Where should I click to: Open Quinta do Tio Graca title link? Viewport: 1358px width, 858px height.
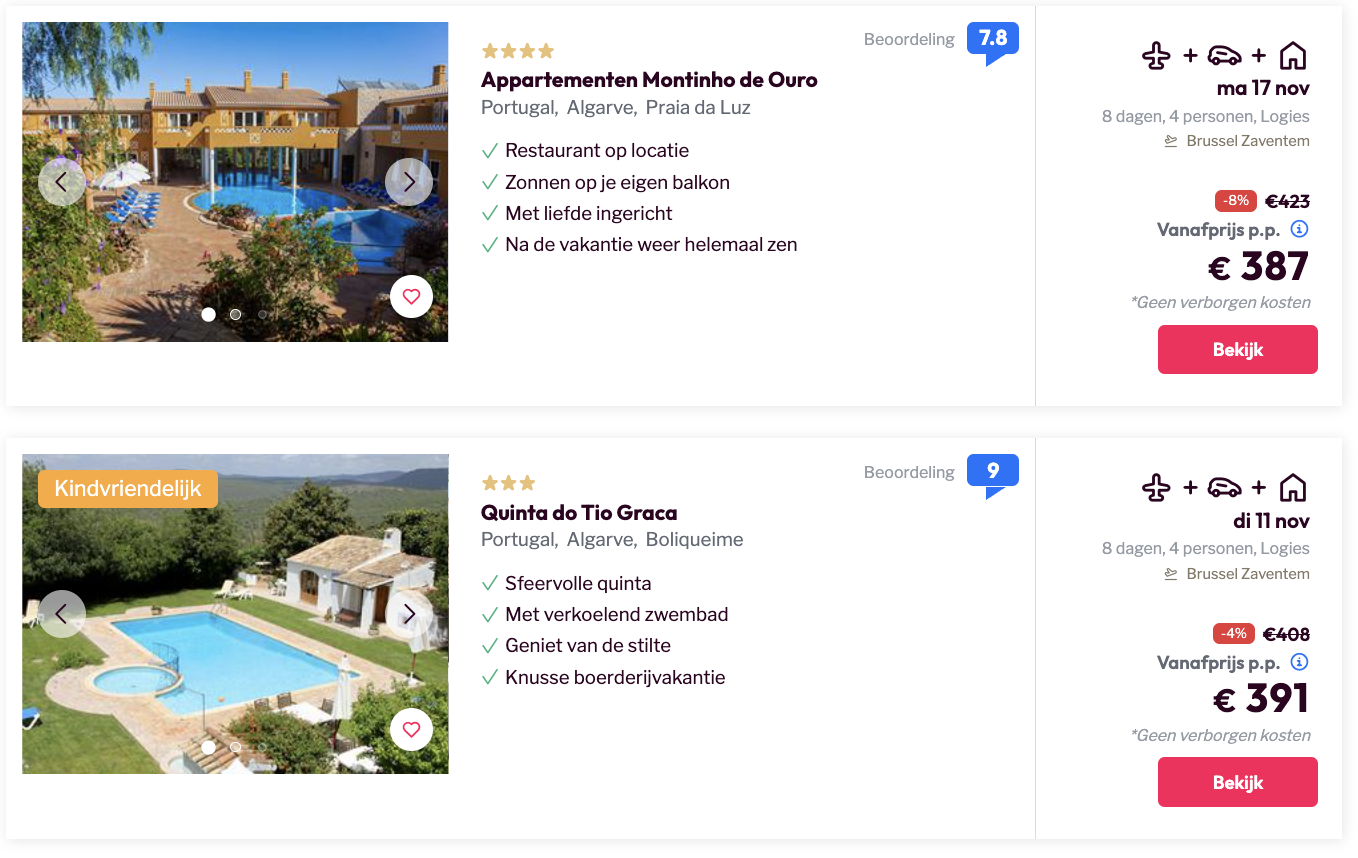click(579, 513)
